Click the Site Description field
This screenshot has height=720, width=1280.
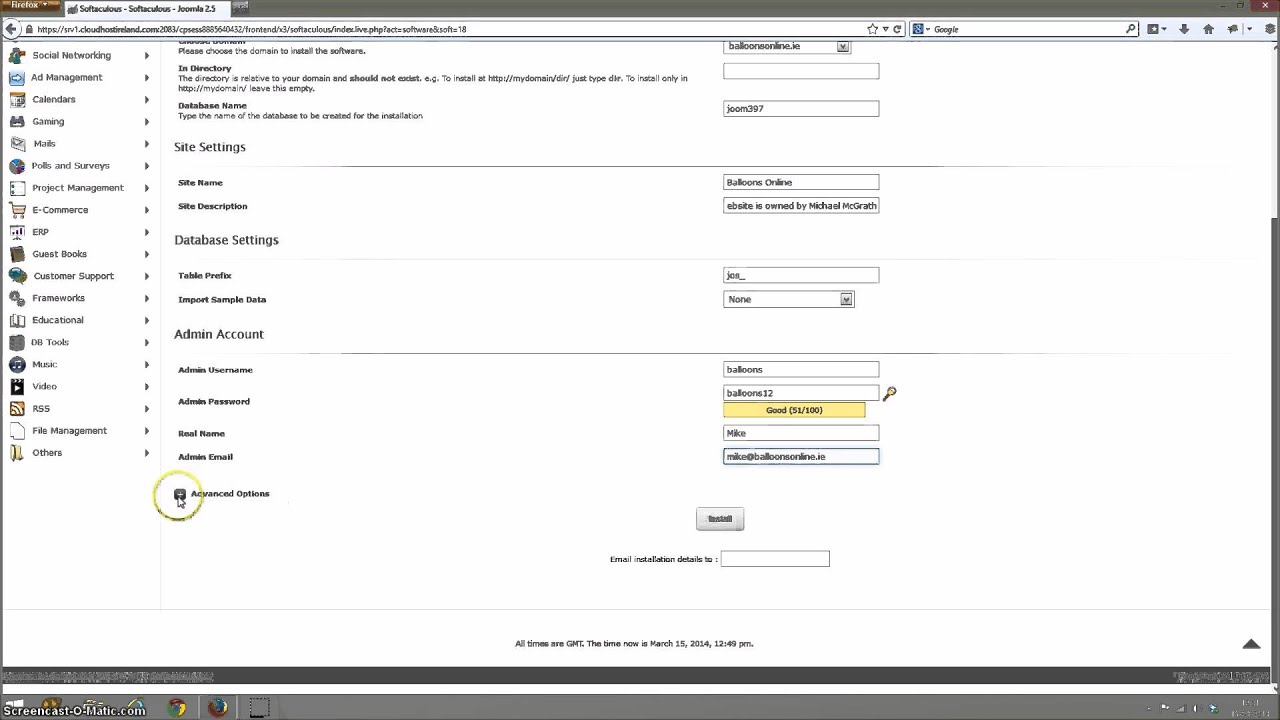click(801, 206)
